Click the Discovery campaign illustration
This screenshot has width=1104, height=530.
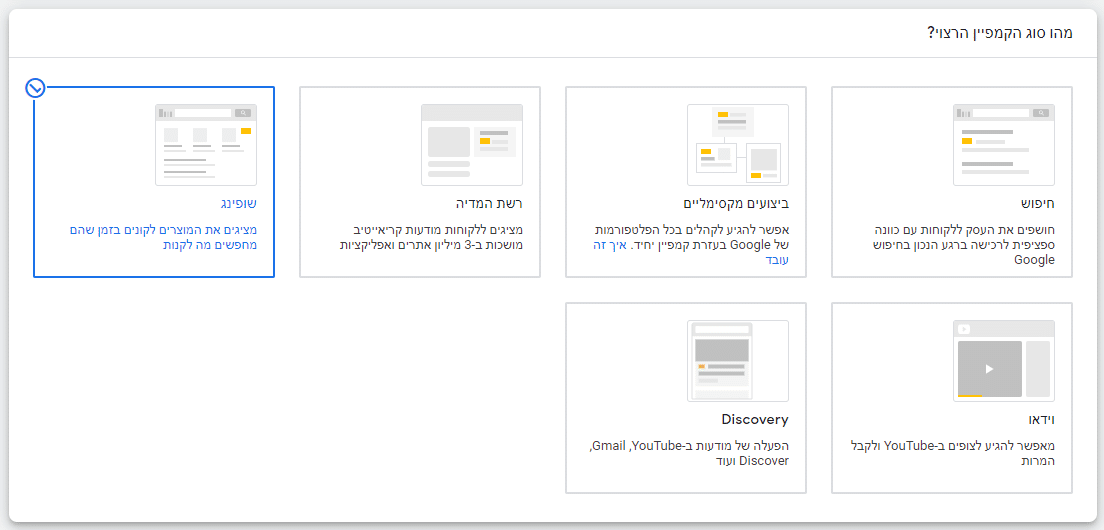coord(738,361)
